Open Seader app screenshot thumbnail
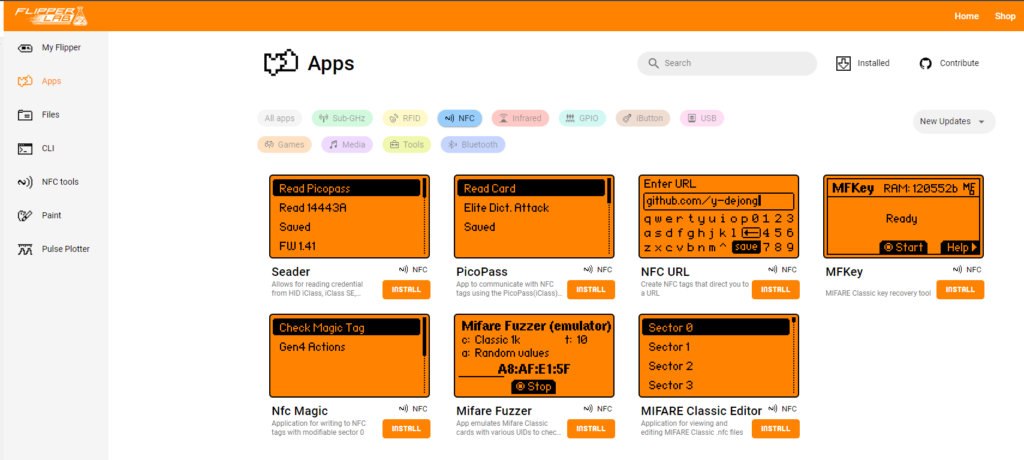The image size is (1024, 460). [x=349, y=217]
